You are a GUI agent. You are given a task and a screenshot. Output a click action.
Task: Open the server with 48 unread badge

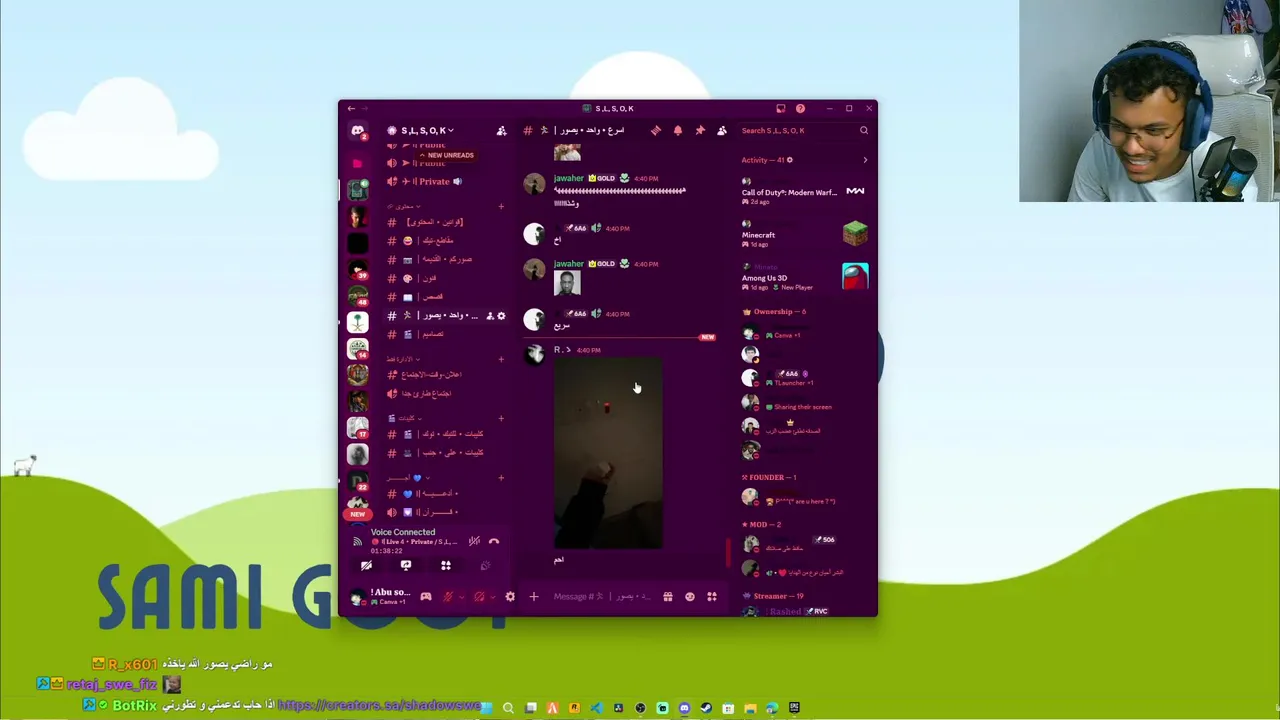pyautogui.click(x=358, y=295)
